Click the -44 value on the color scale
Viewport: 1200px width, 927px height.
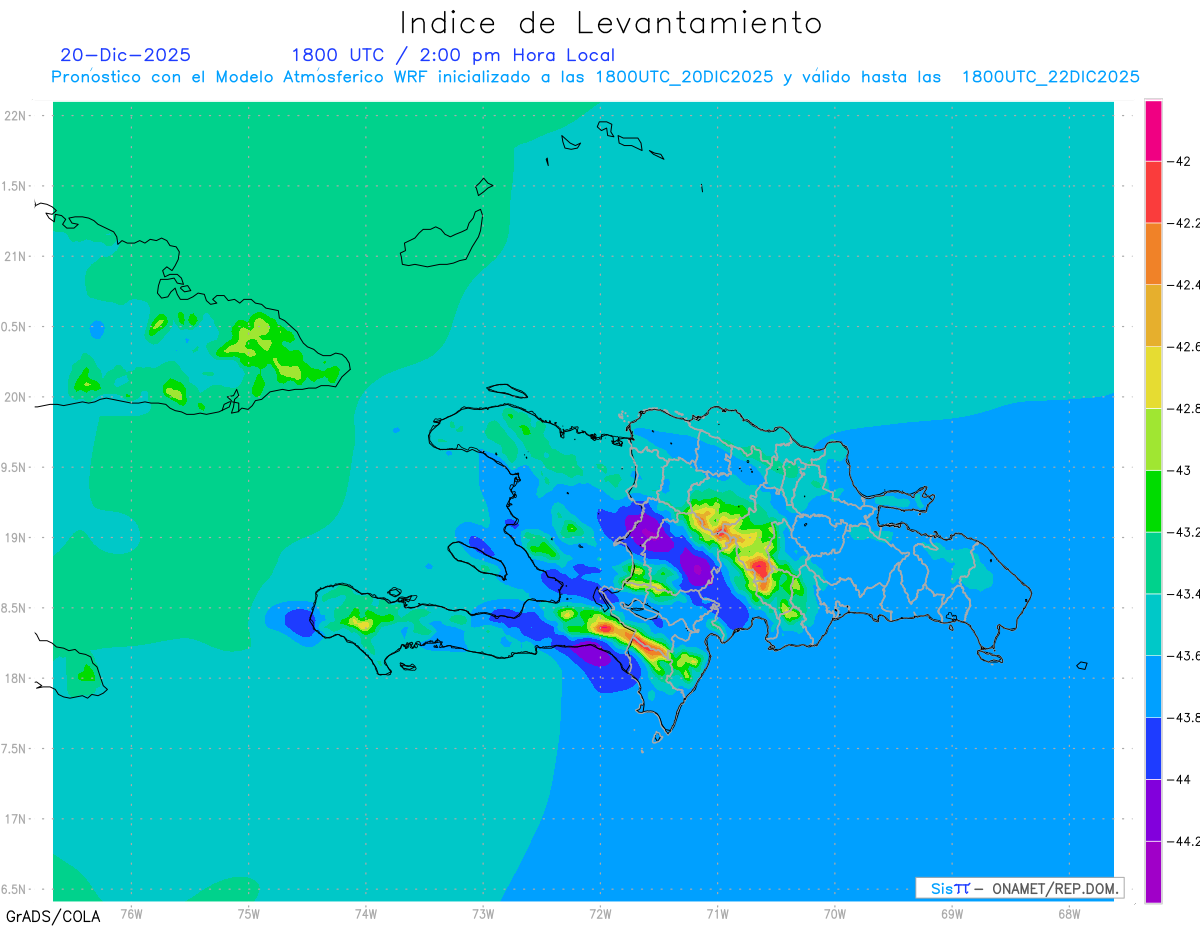point(1178,779)
